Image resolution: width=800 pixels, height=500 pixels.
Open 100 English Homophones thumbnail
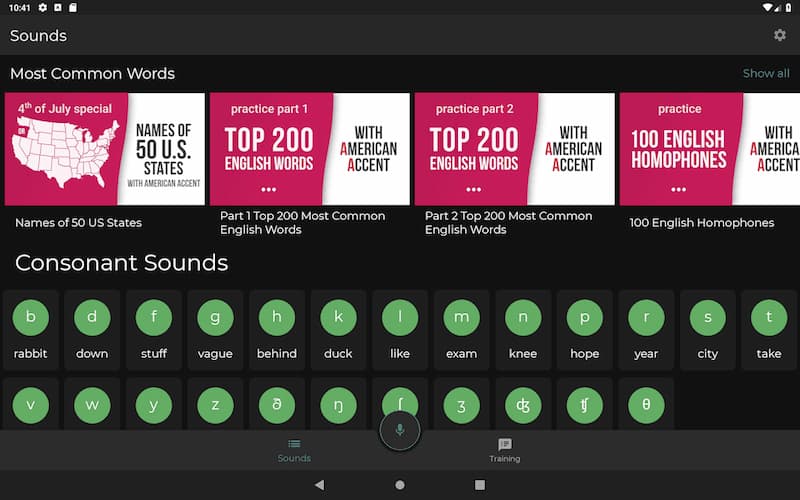click(x=710, y=149)
